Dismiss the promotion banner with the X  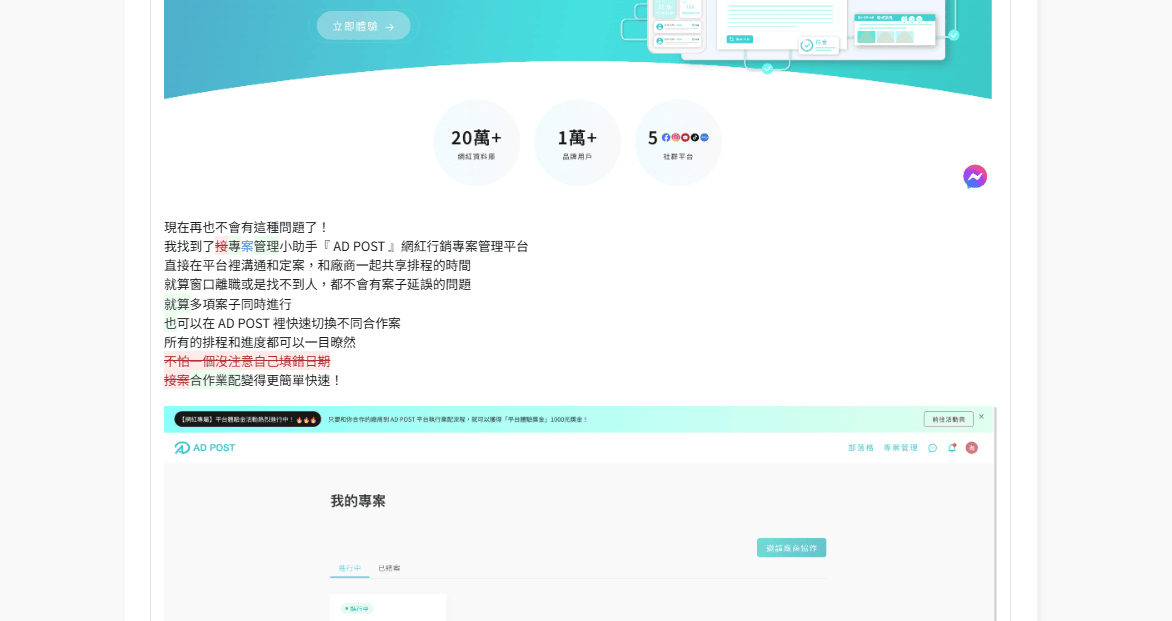tap(982, 417)
